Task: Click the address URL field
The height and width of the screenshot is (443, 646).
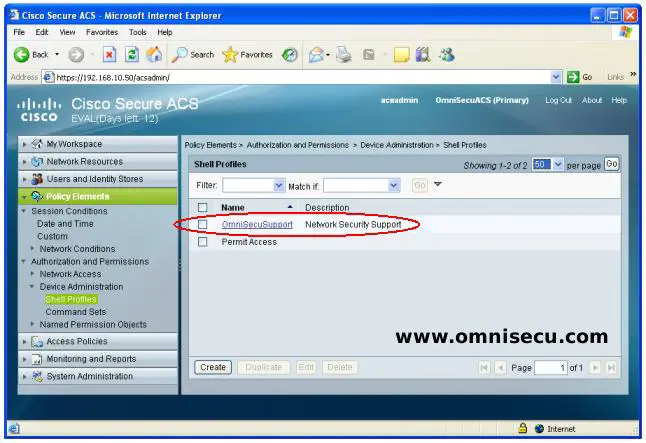Action: (303, 77)
